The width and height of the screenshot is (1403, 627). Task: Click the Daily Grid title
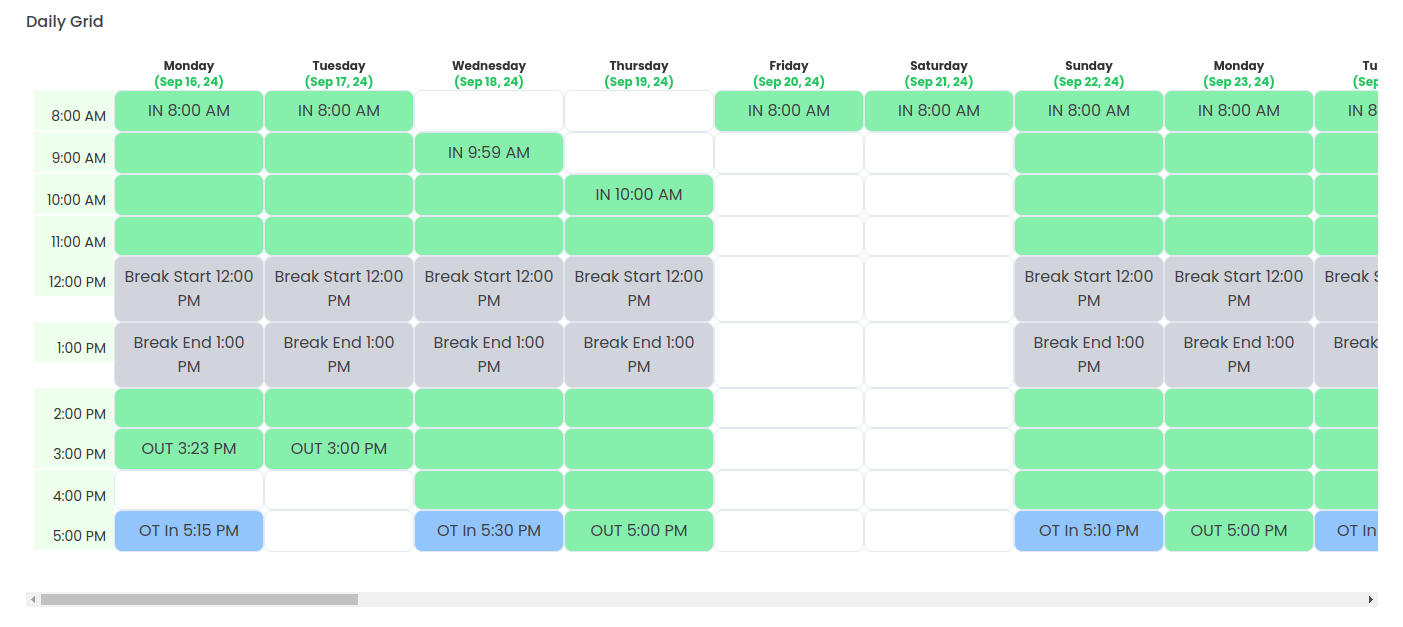pos(64,21)
